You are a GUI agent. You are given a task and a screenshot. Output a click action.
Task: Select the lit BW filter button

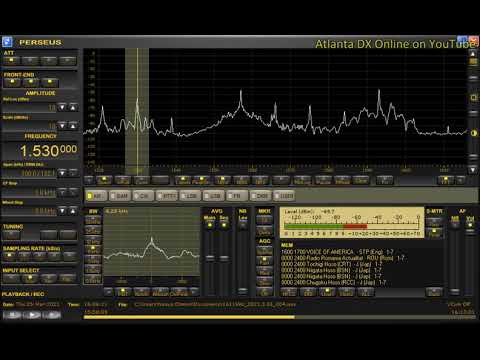coord(93,249)
